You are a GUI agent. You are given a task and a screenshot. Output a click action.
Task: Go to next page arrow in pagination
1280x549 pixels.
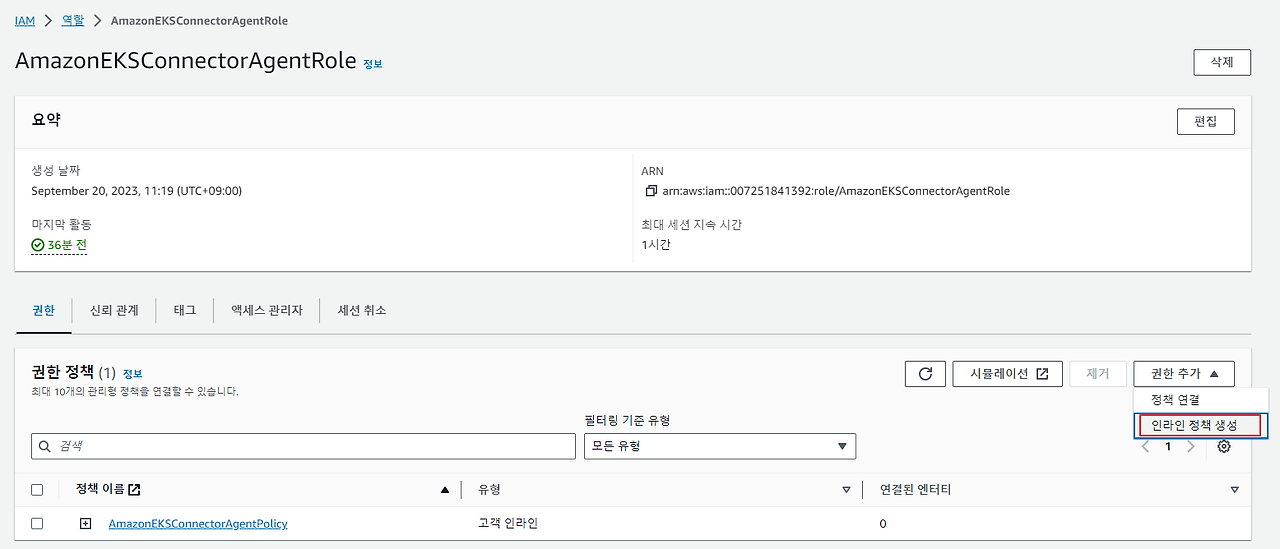click(1190, 446)
